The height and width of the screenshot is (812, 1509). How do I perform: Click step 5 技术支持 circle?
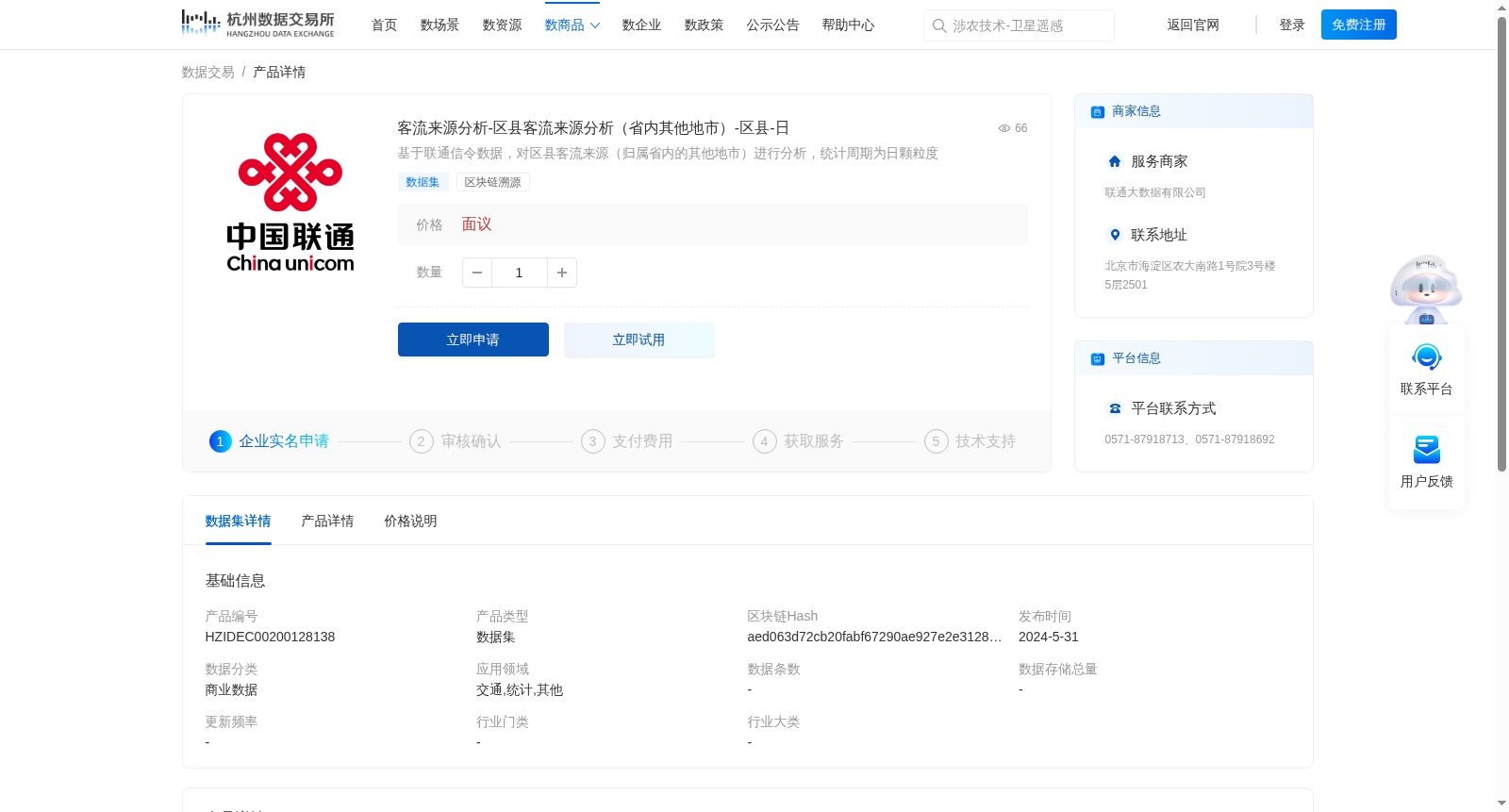(x=937, y=441)
